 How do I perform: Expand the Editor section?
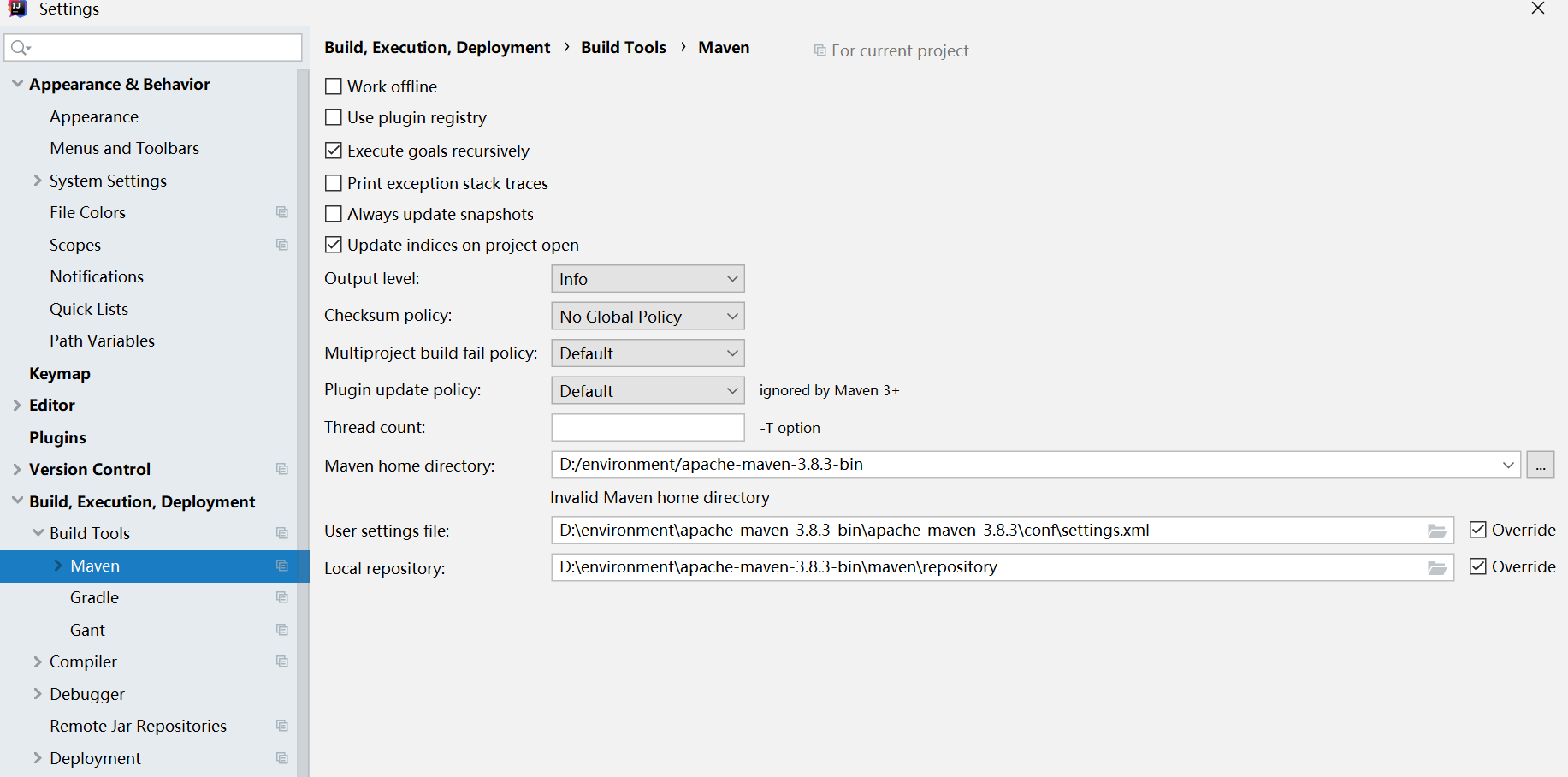[17, 405]
